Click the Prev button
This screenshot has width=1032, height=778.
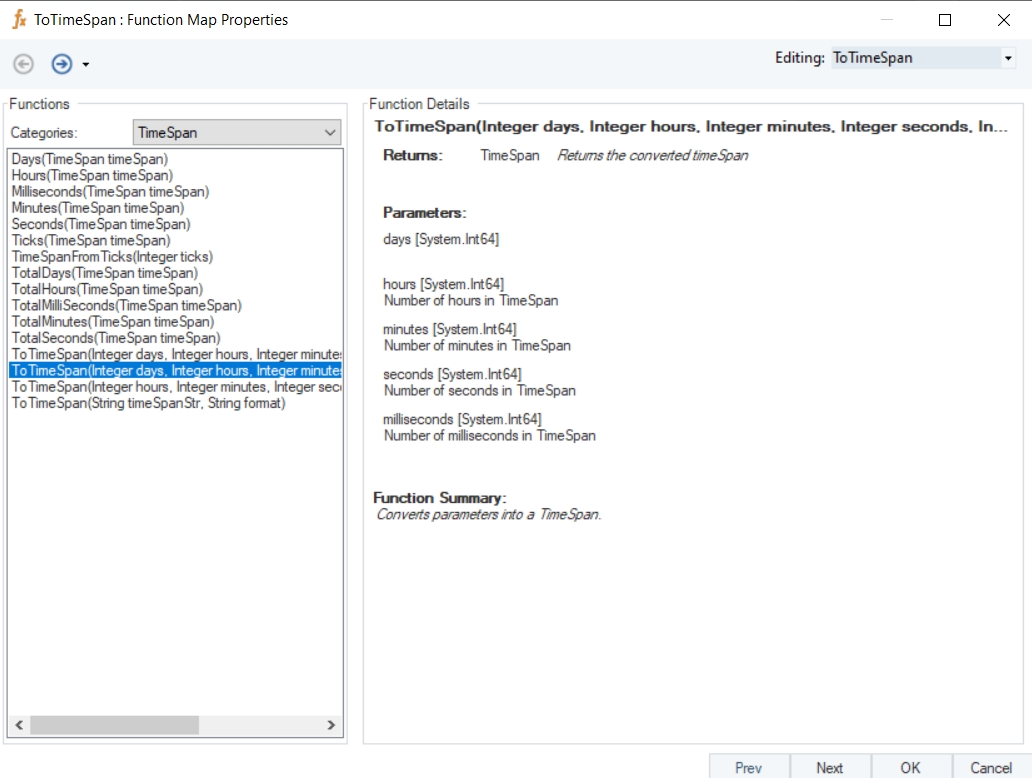click(x=748, y=767)
